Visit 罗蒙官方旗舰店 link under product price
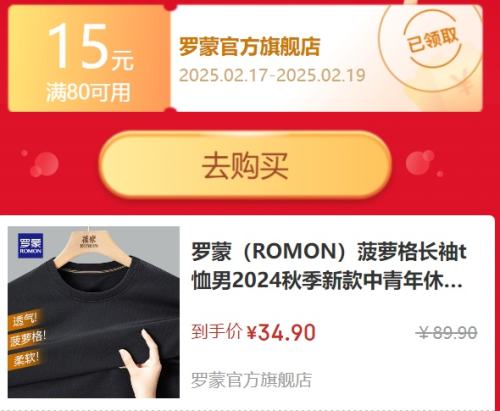Image resolution: width=500 pixels, height=411 pixels. point(251,380)
